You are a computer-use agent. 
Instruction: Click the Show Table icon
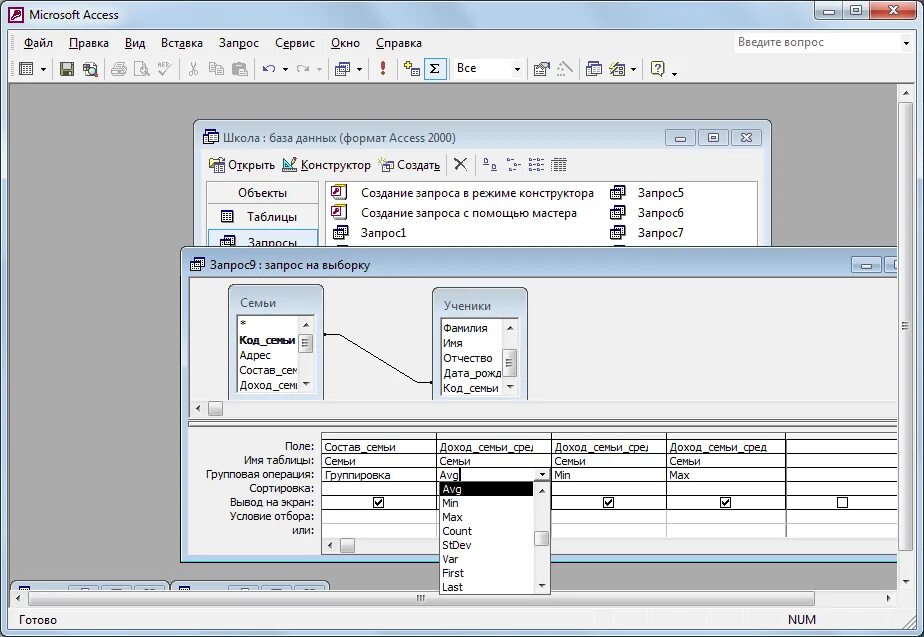[411, 69]
